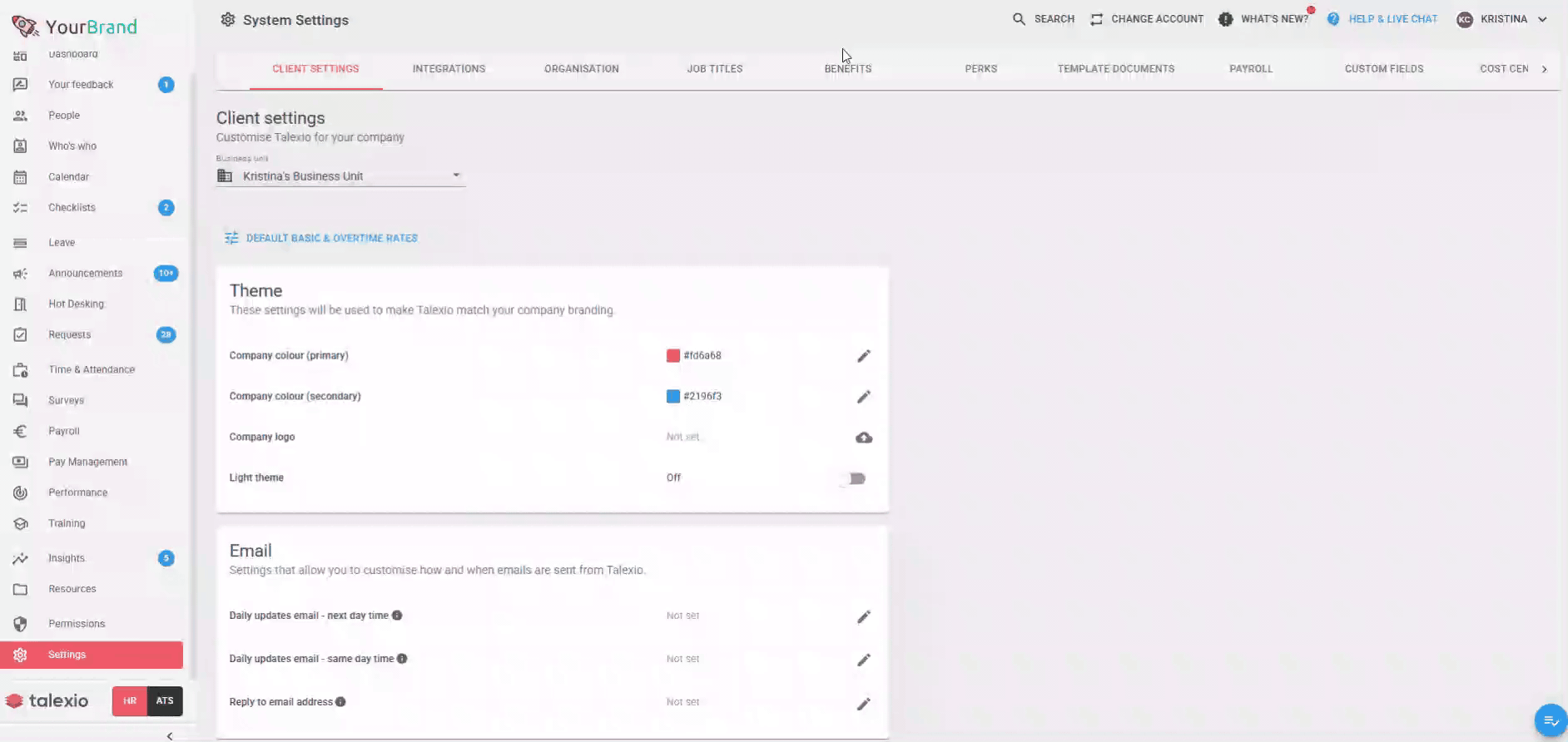The image size is (1568, 742).
Task: Toggle the Light theme switch
Action: coord(854,478)
